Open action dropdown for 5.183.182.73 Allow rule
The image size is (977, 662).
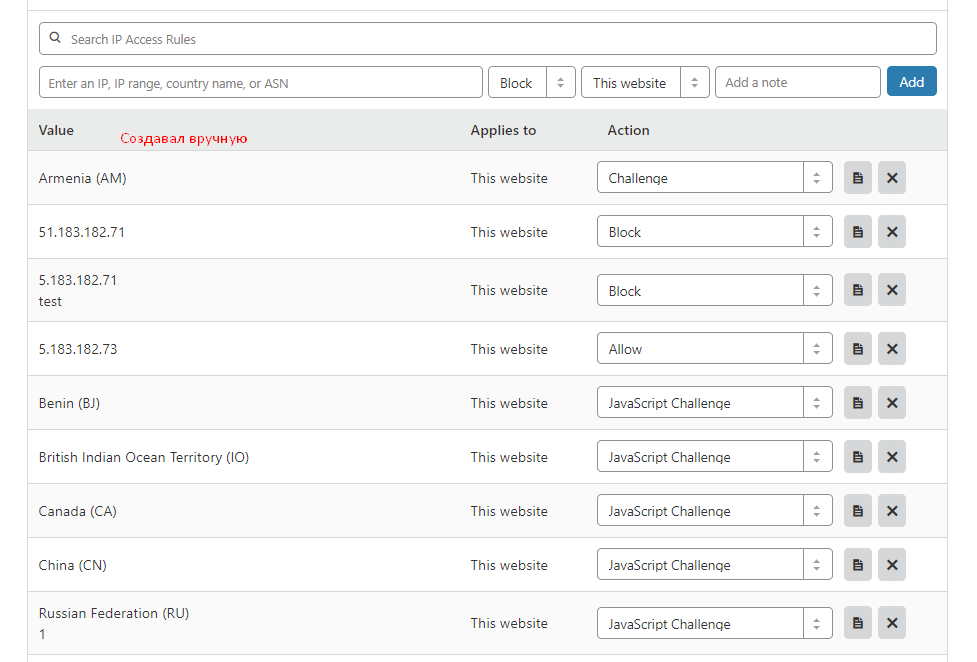pyautogui.click(x=714, y=349)
